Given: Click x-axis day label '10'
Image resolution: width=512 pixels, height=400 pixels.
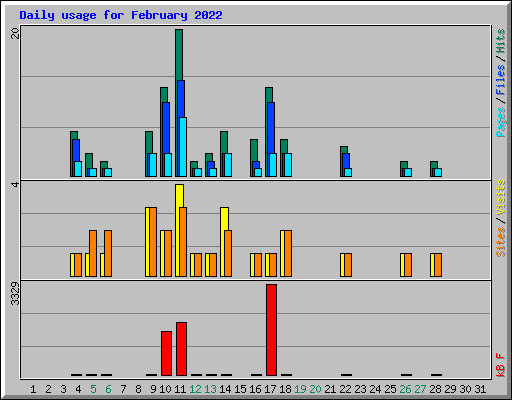Looking at the screenshot, I should click(x=165, y=389).
